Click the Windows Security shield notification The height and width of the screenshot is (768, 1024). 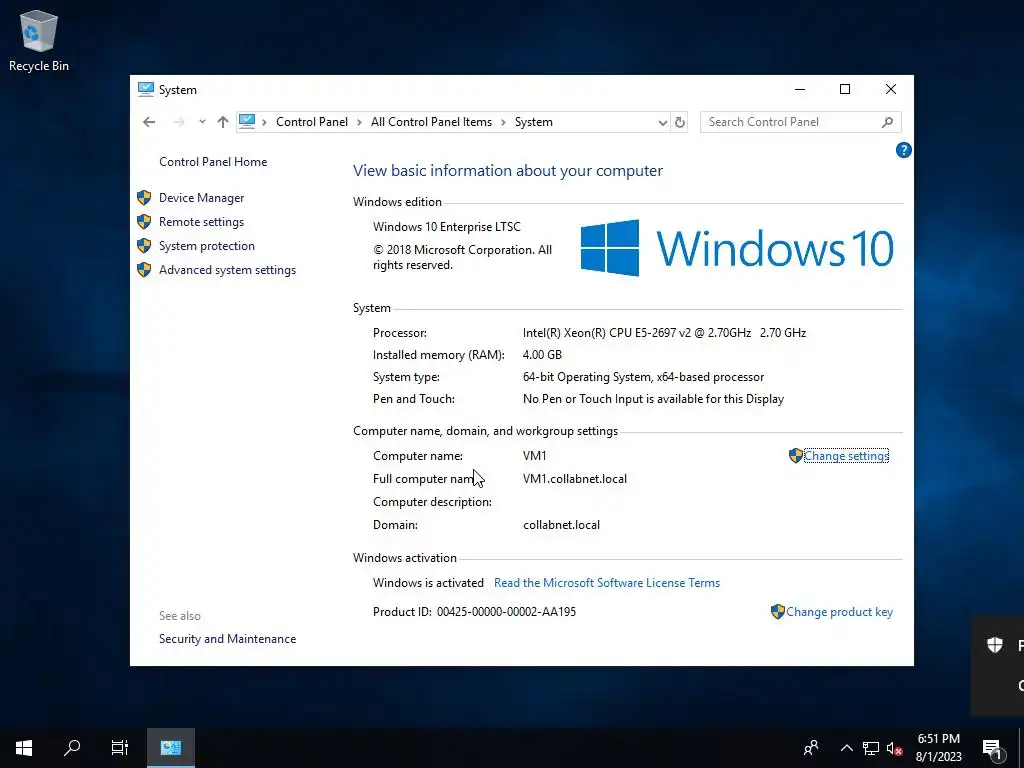pos(995,645)
